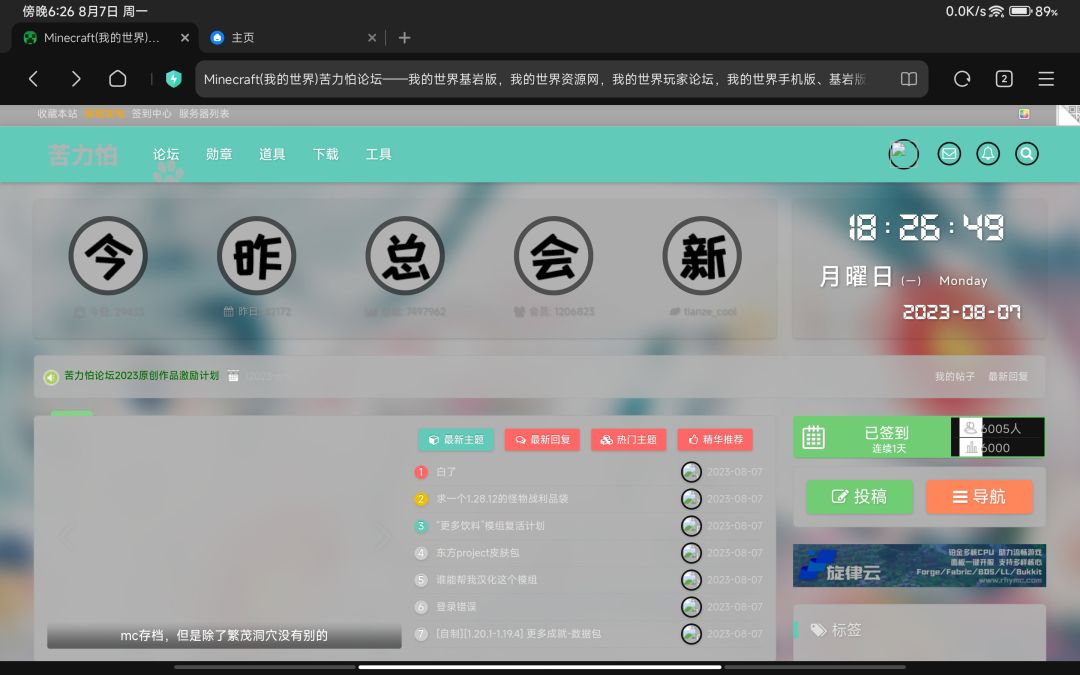The width and height of the screenshot is (1080, 675).
Task: Click the 导航 navigation button
Action: point(979,497)
